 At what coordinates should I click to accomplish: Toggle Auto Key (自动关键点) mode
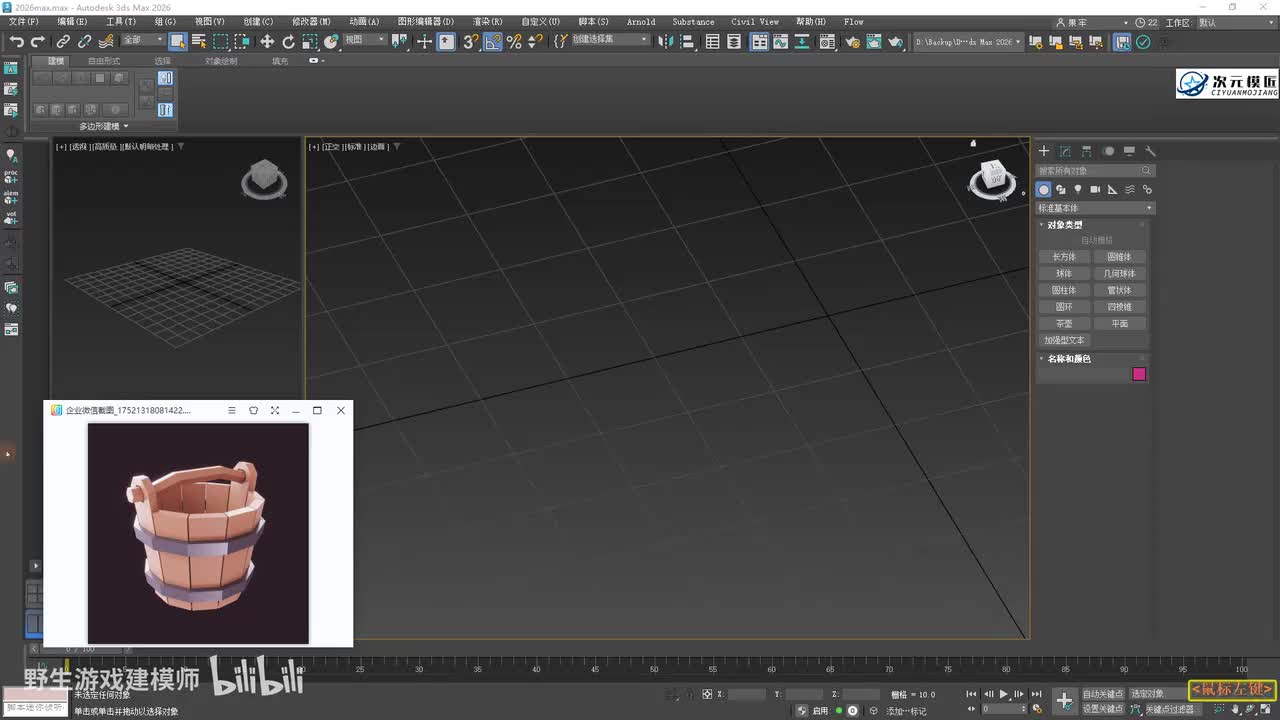coord(1102,694)
